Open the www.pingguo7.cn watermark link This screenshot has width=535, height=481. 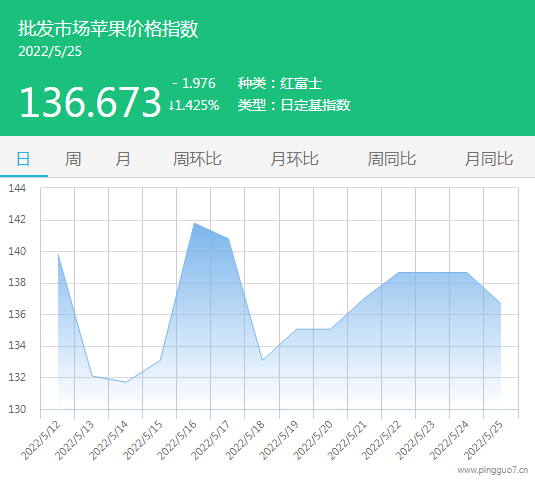point(493,470)
